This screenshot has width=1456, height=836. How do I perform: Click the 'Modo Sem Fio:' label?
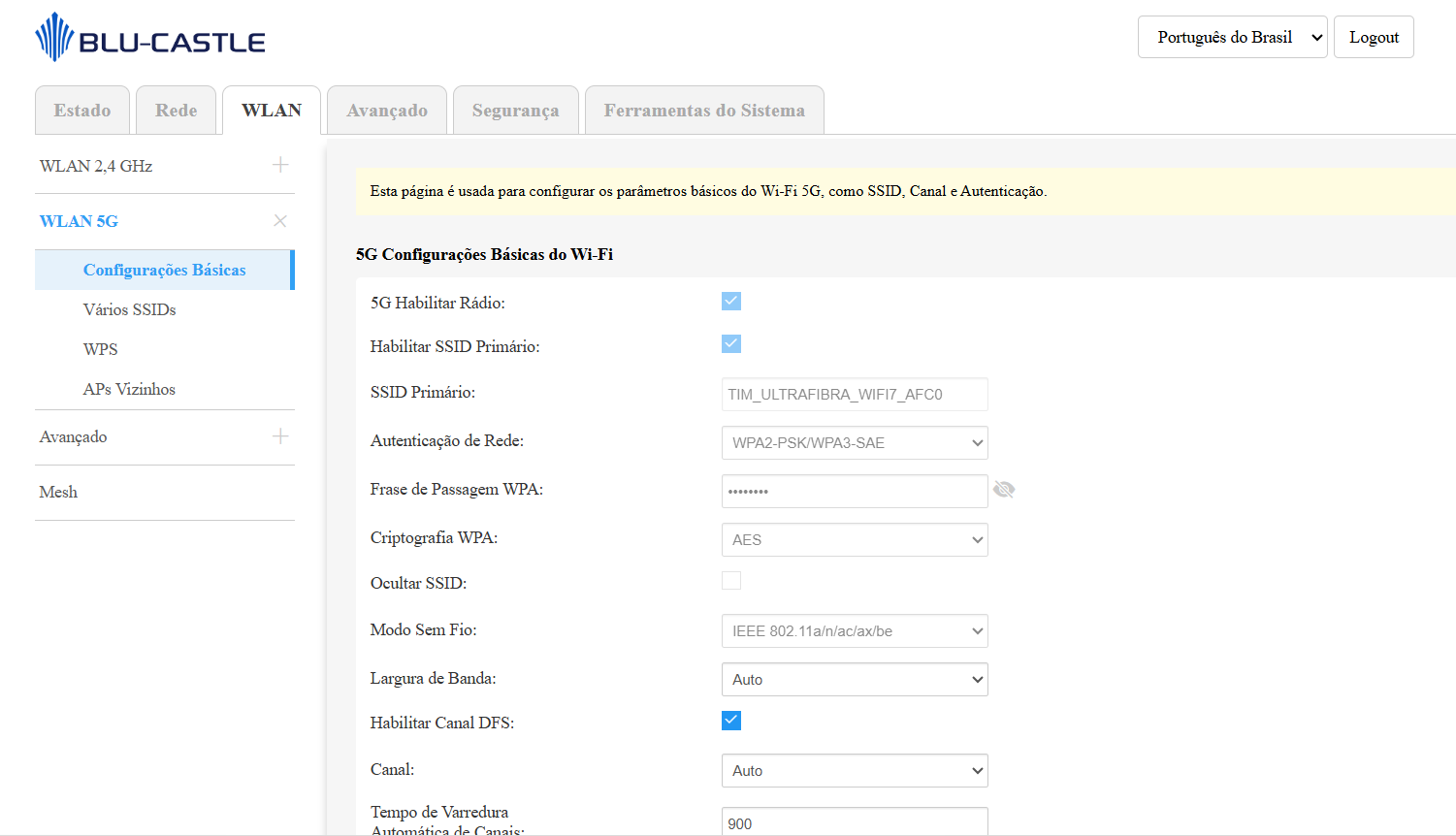(423, 629)
